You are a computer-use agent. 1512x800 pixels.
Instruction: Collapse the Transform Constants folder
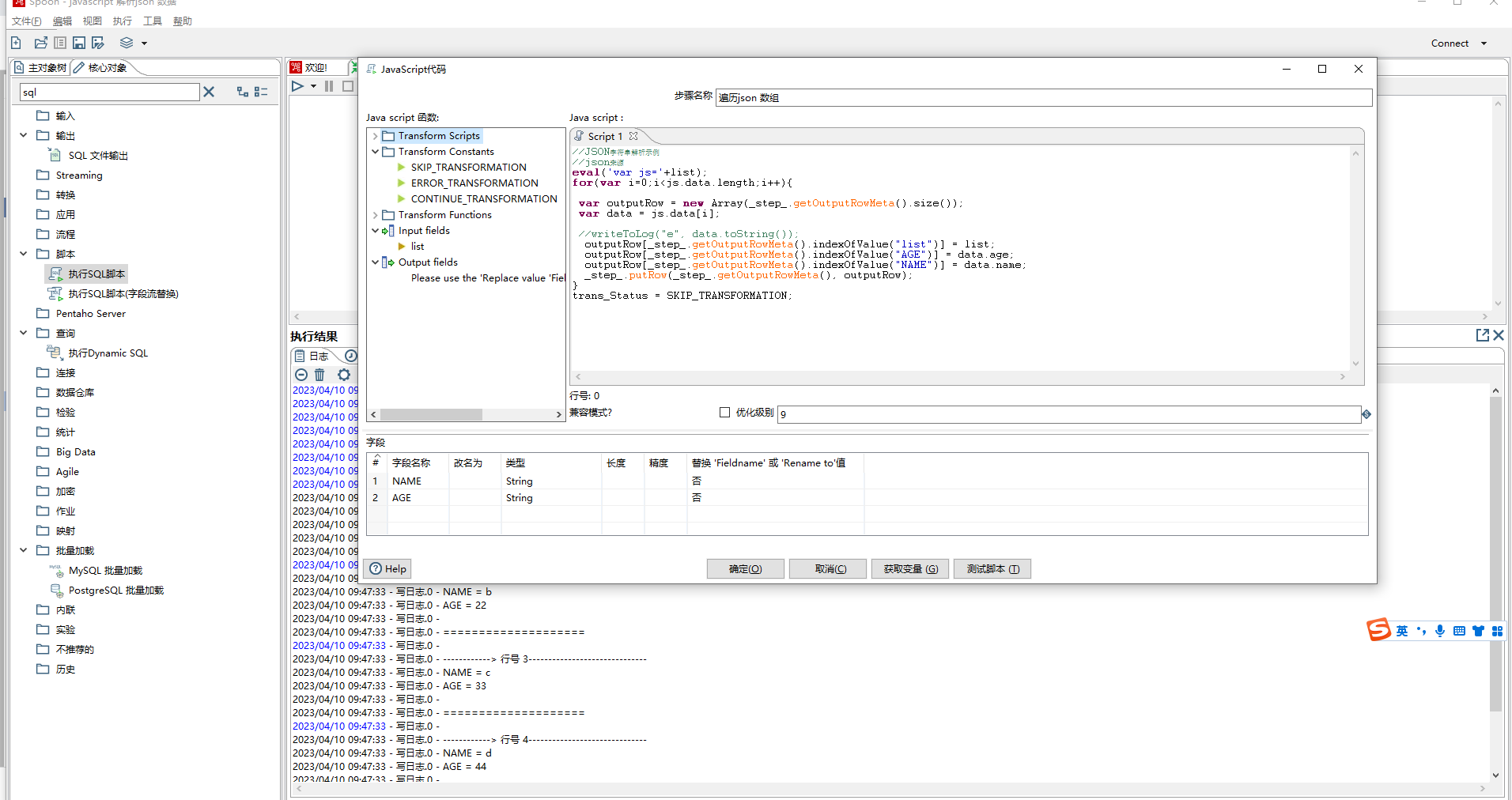pos(376,151)
